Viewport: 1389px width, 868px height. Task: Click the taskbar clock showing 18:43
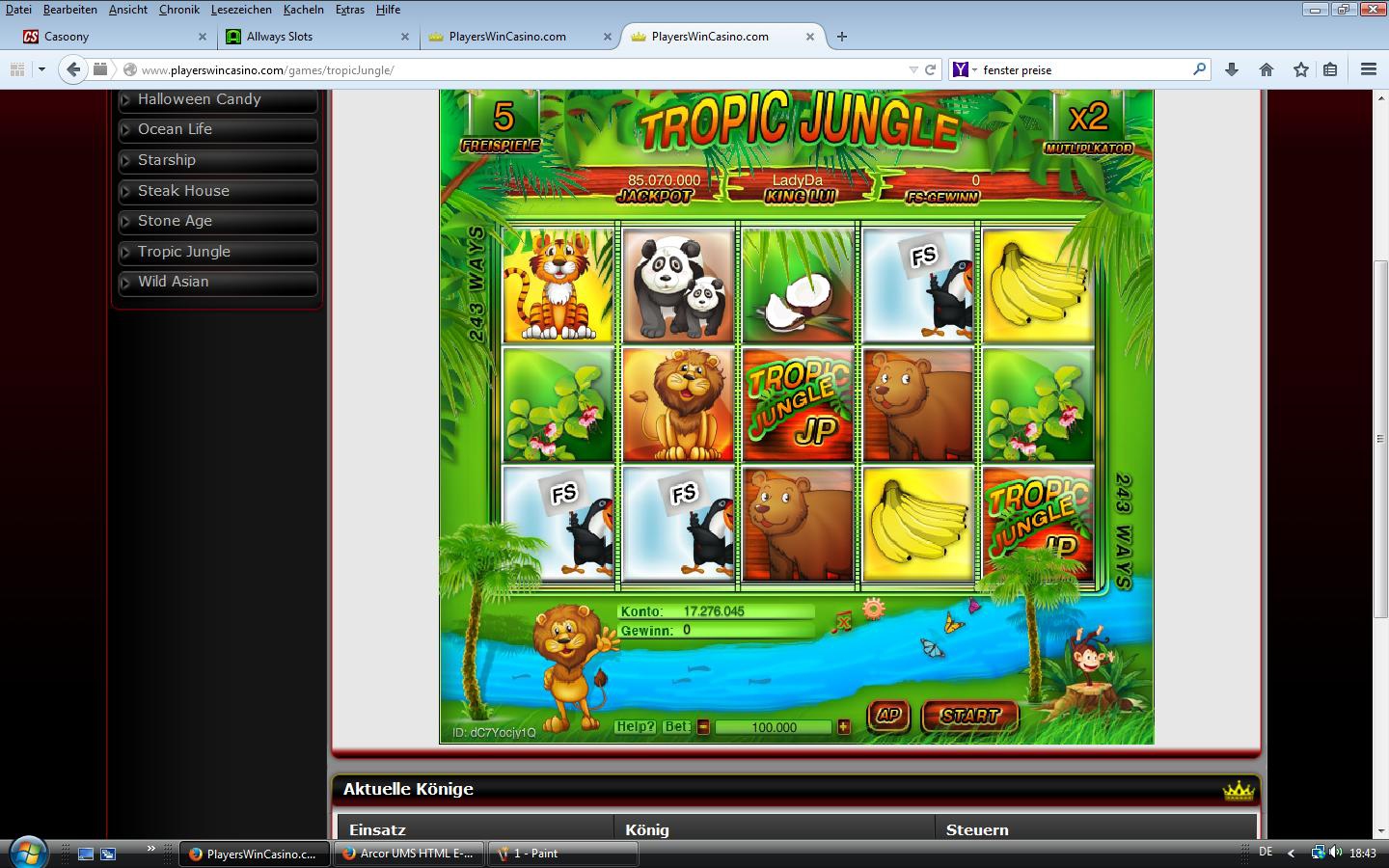(x=1362, y=854)
